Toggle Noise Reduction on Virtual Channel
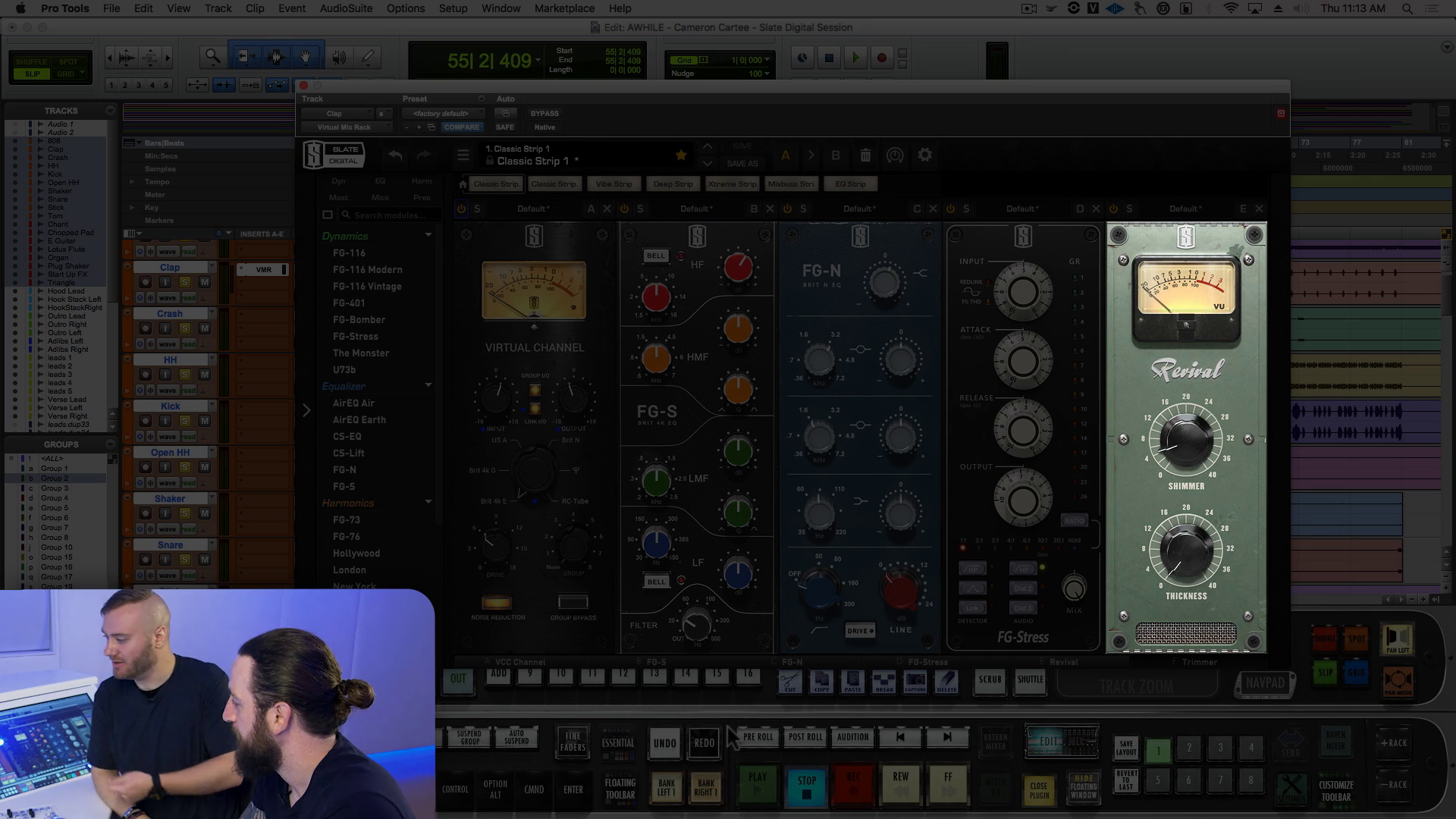Image resolution: width=1456 pixels, height=819 pixels. [497, 603]
